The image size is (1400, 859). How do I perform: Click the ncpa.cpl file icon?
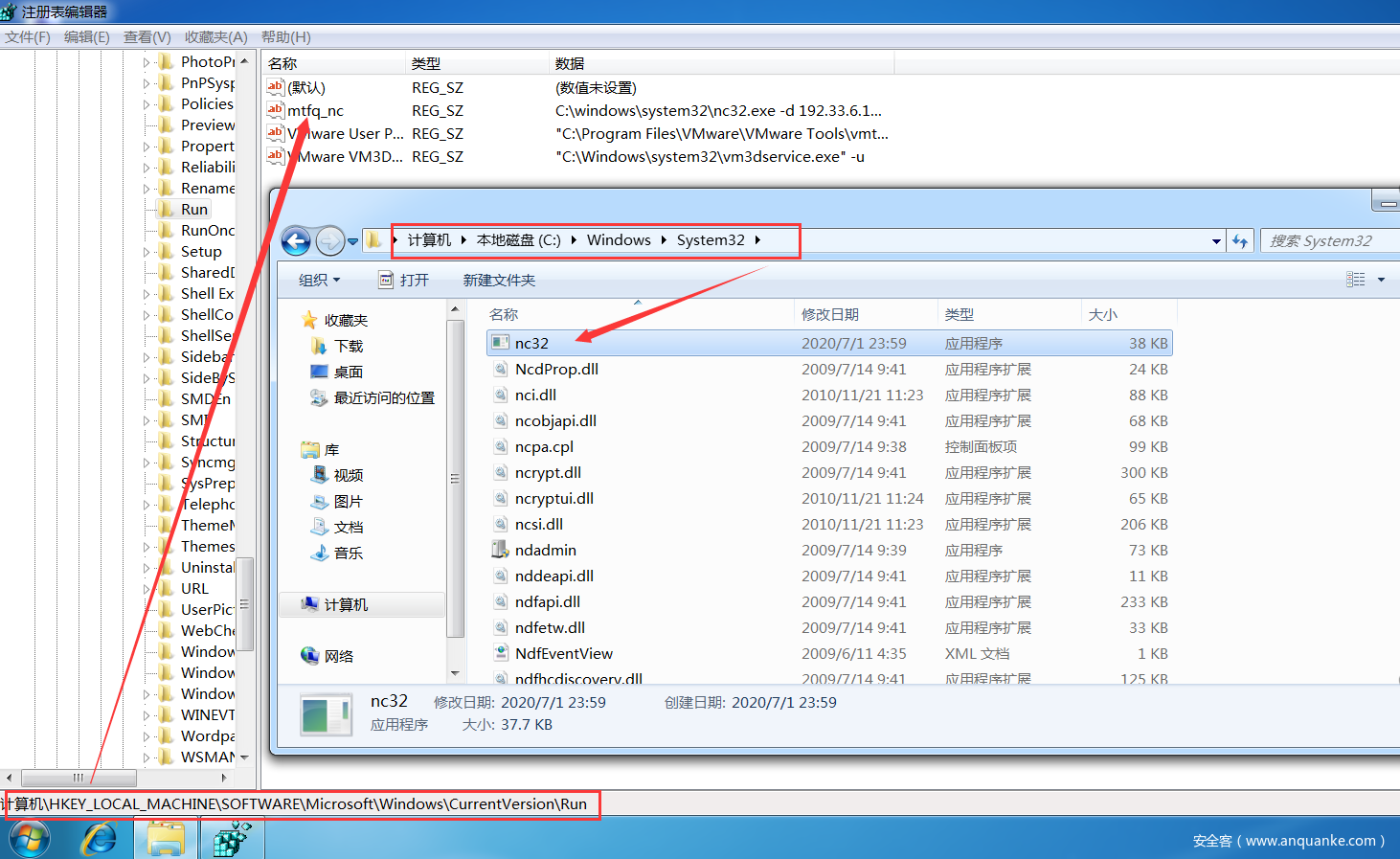(499, 446)
